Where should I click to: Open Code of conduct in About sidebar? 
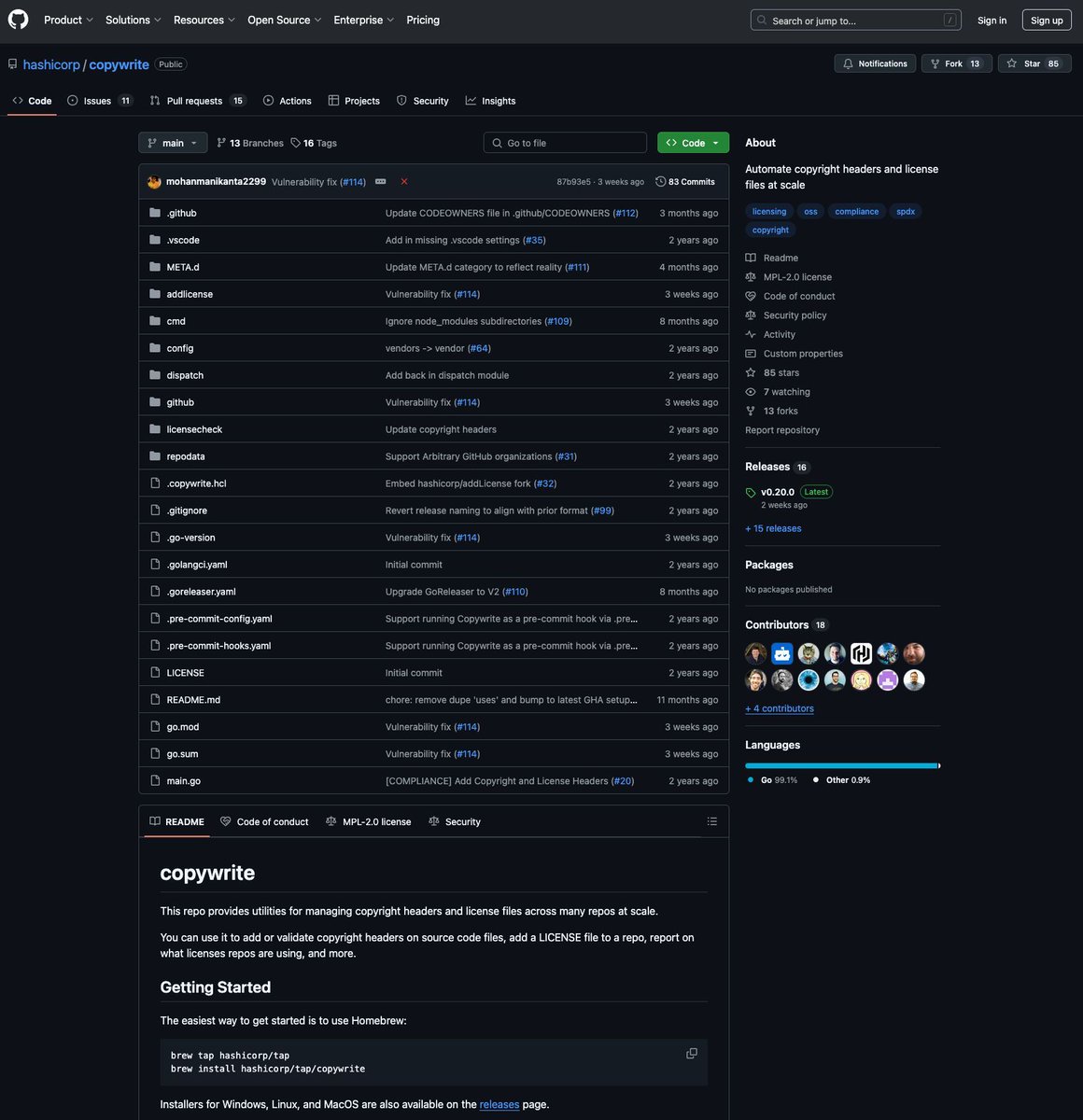click(x=791, y=296)
